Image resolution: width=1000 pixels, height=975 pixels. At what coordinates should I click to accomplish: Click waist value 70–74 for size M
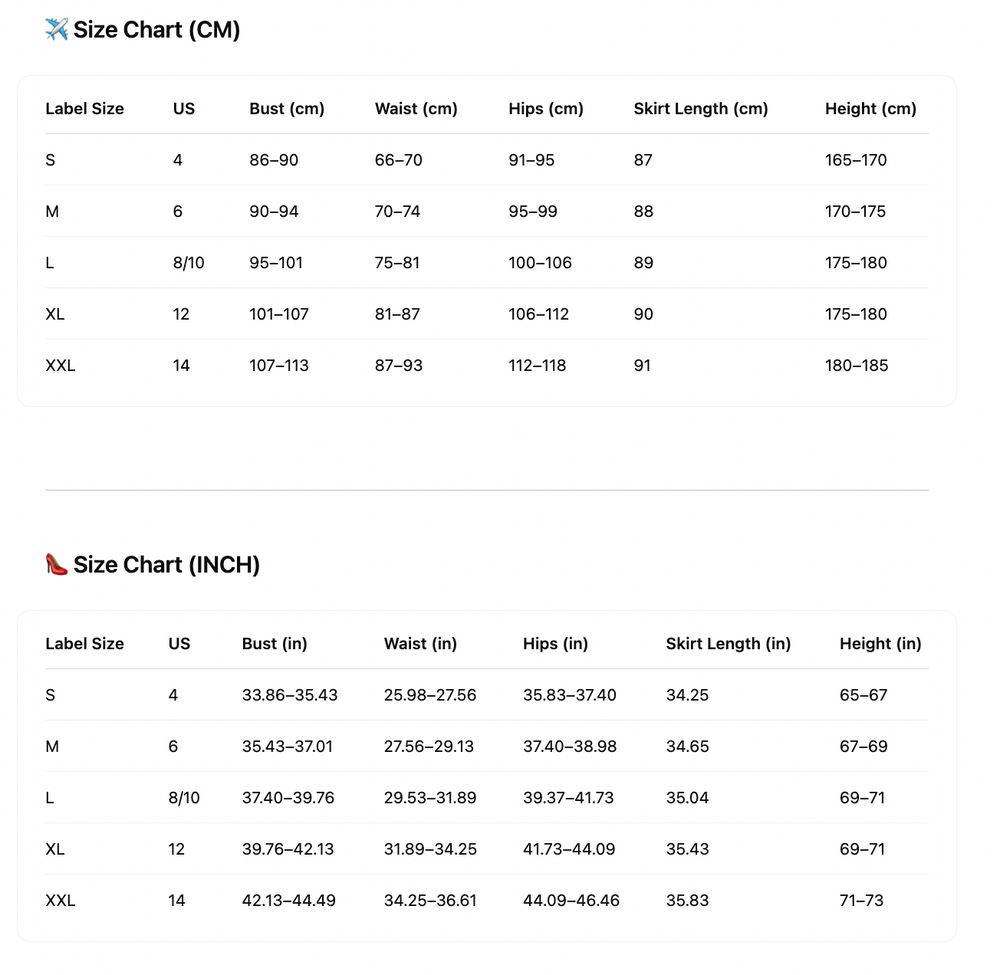398,212
